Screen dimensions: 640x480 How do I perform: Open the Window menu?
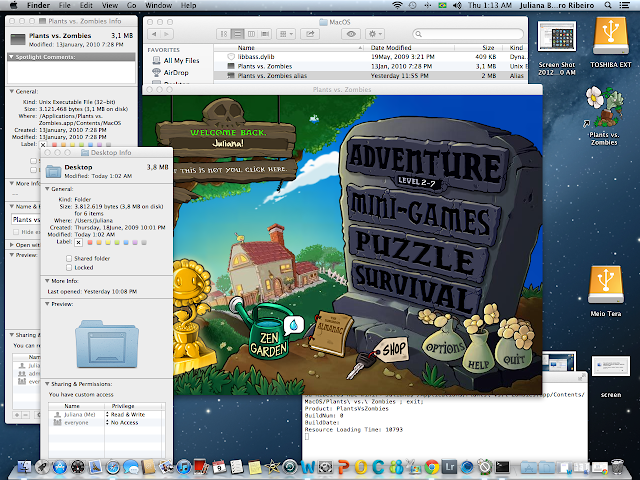point(158,5)
